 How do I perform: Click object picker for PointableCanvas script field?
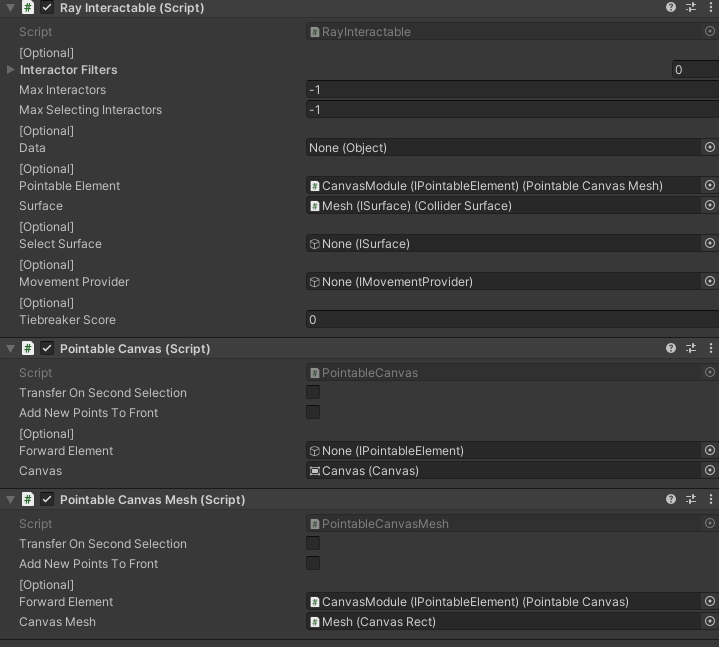click(x=709, y=372)
